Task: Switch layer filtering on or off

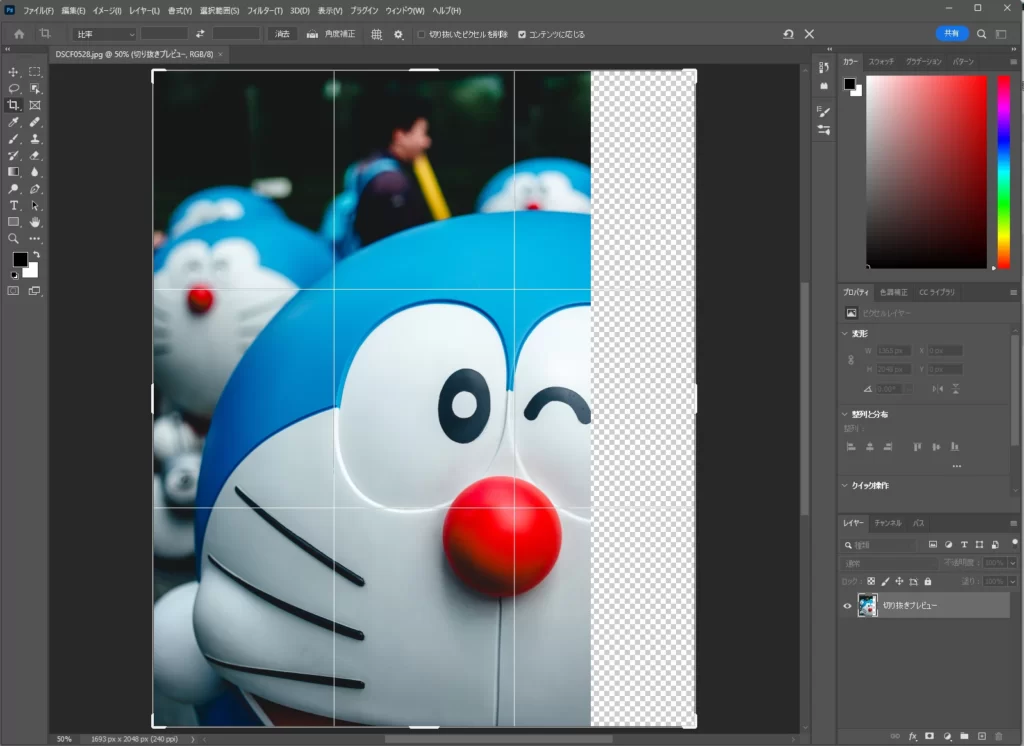Action: point(1014,542)
